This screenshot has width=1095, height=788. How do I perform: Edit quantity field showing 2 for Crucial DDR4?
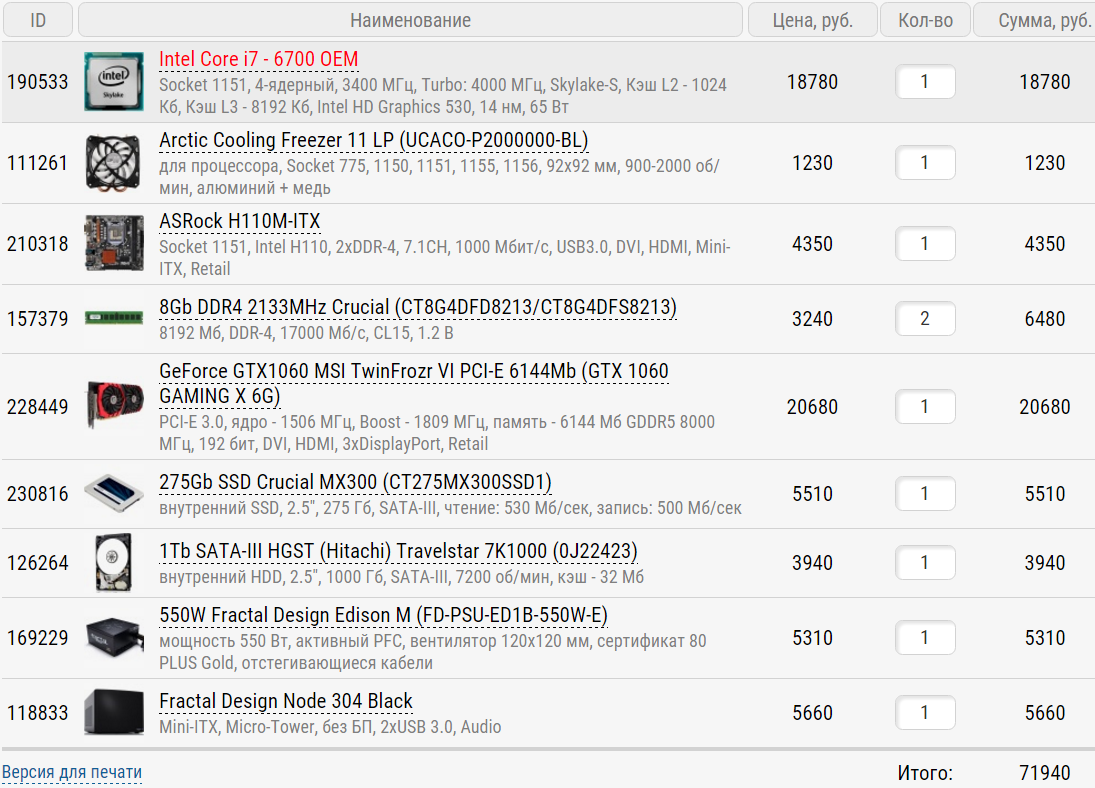tap(925, 319)
